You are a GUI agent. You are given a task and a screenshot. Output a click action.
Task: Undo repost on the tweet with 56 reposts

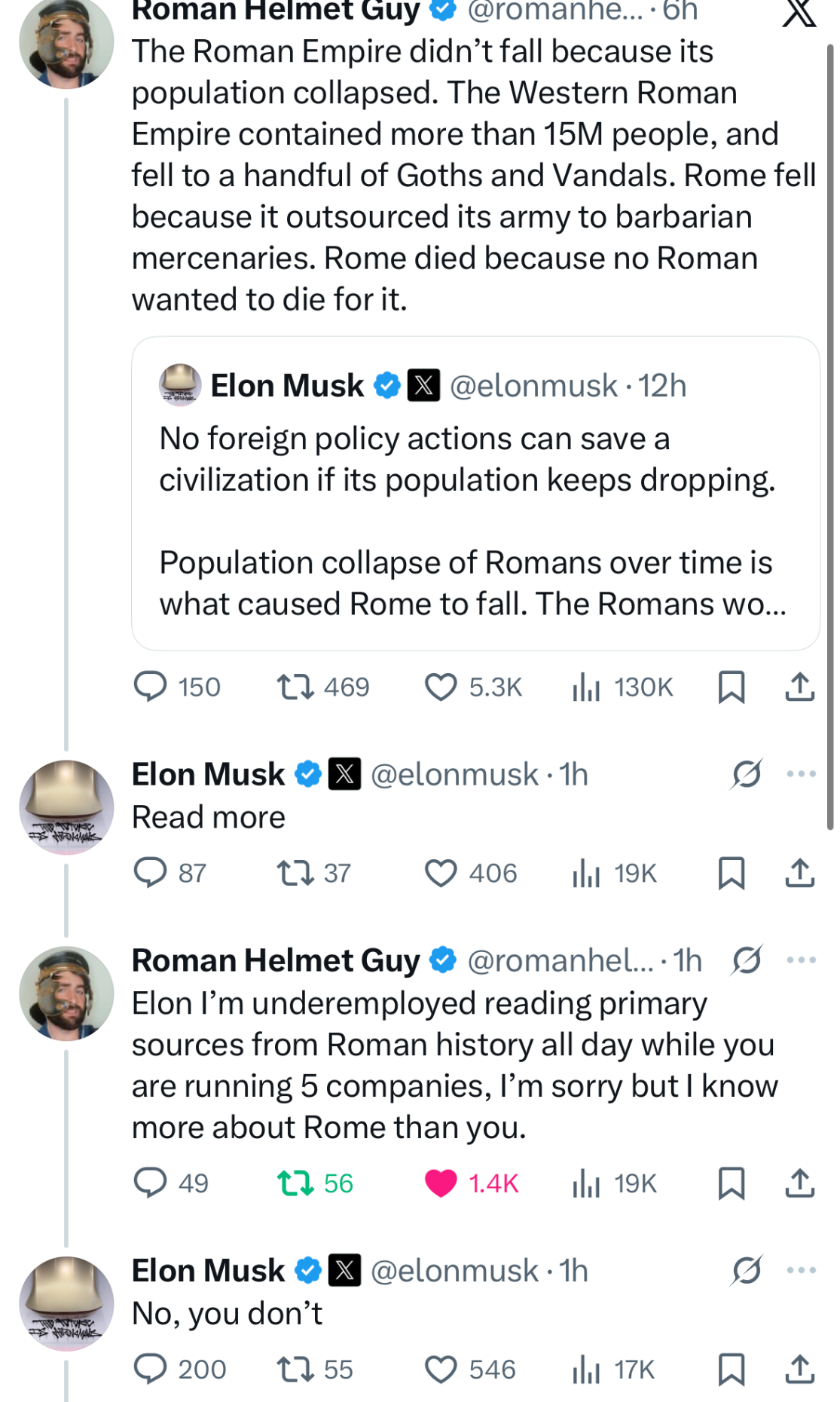(x=295, y=1183)
